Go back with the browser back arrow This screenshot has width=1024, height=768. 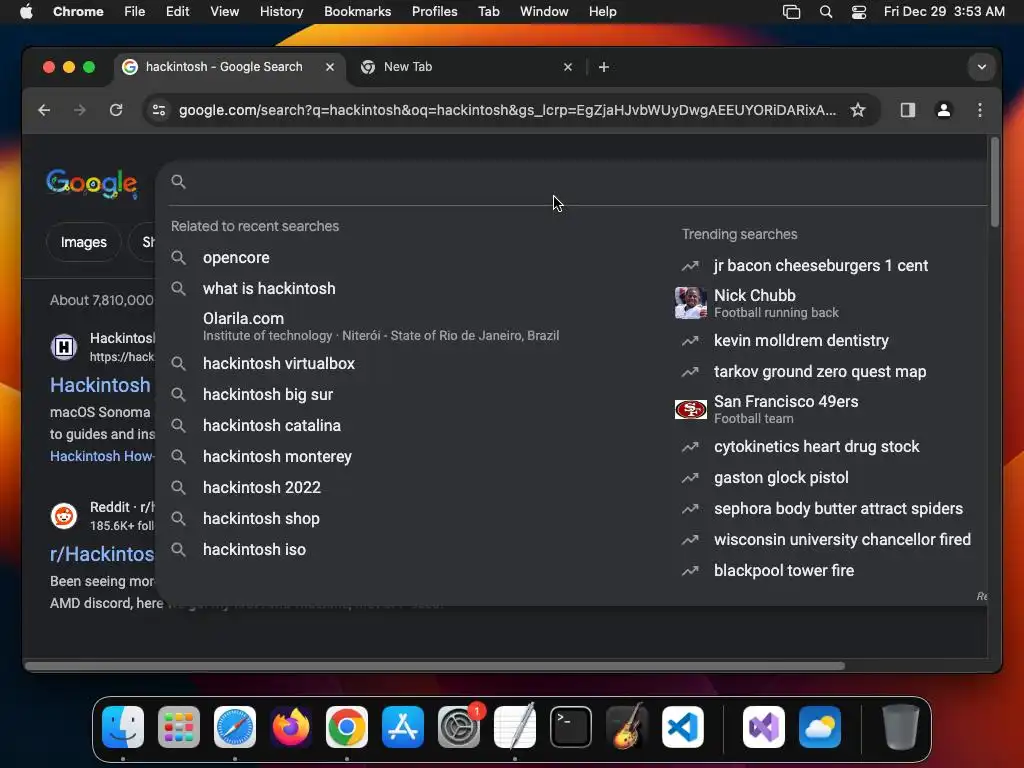click(44, 110)
